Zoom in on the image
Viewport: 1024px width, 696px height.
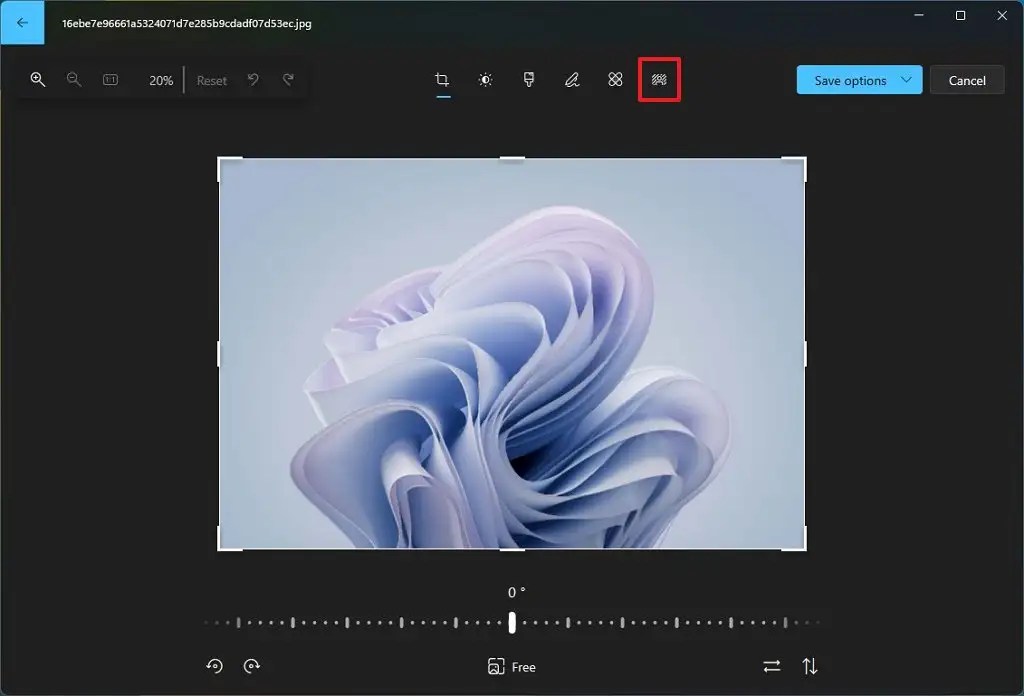(38, 79)
